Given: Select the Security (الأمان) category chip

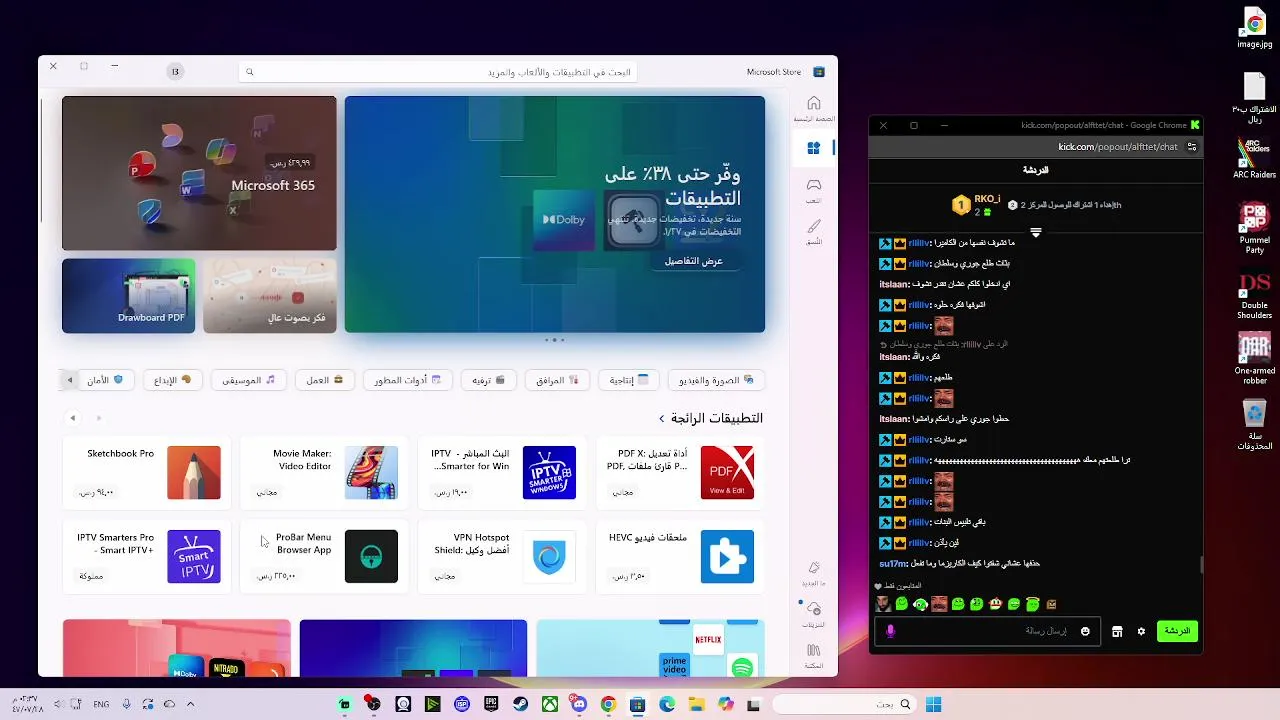Looking at the screenshot, I should [105, 380].
